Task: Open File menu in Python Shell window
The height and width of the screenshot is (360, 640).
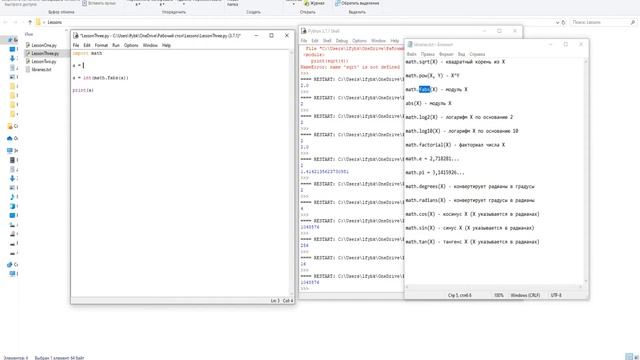Action: (x=304, y=41)
